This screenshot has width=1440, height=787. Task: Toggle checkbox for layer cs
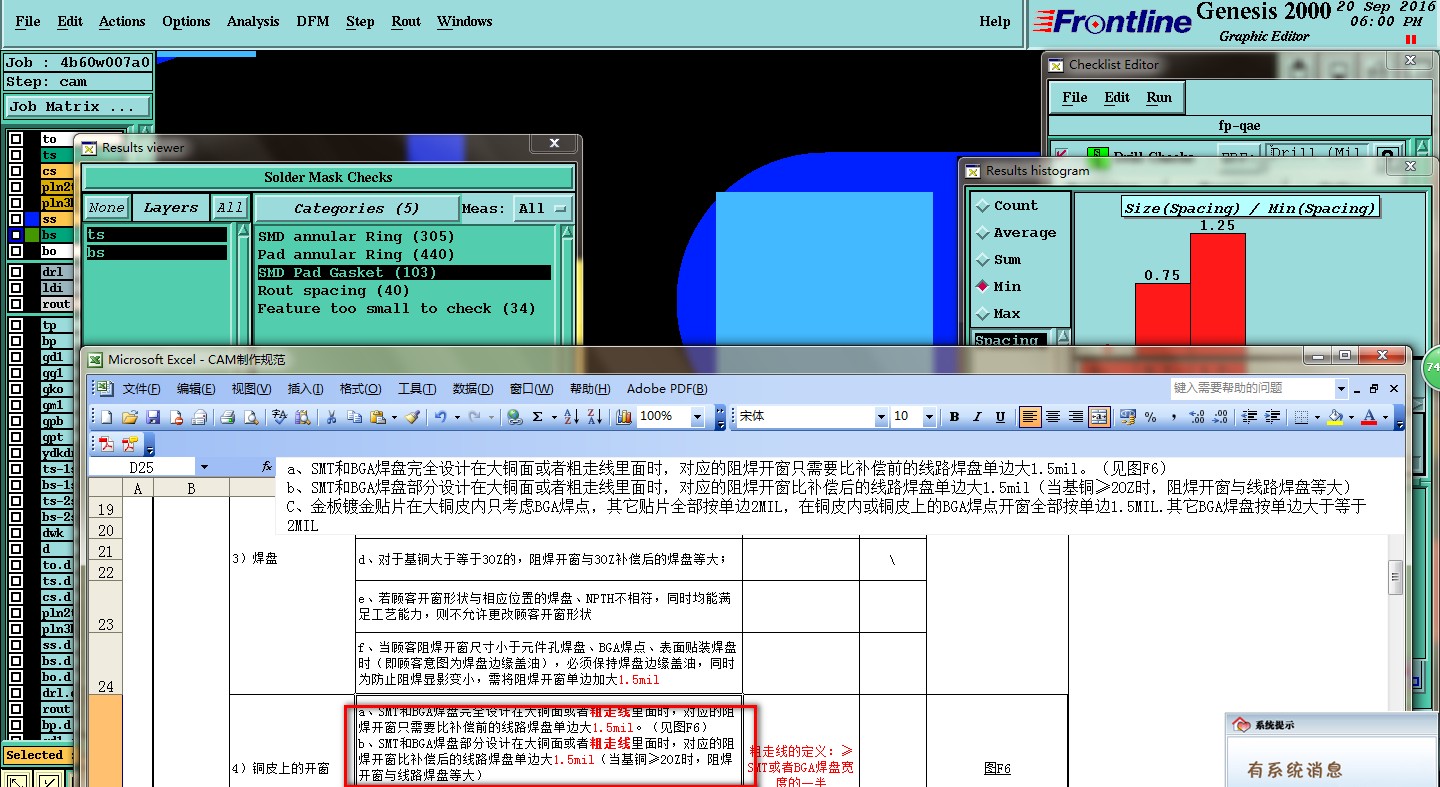16,171
